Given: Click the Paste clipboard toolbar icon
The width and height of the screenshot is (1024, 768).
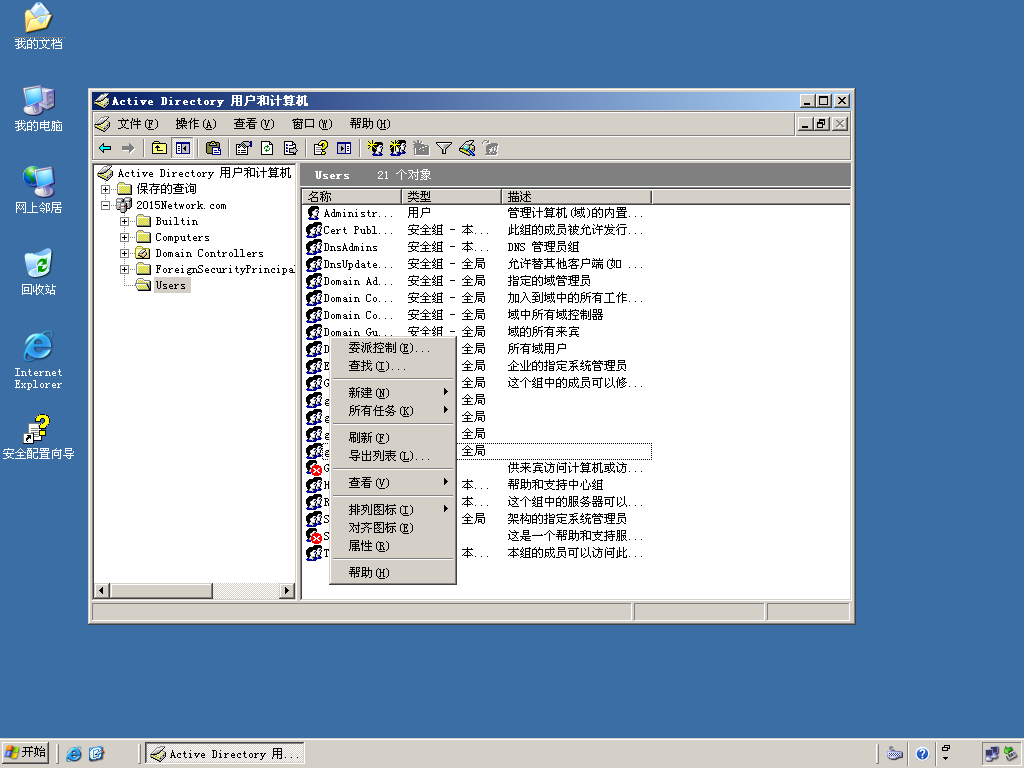Looking at the screenshot, I should [213, 148].
